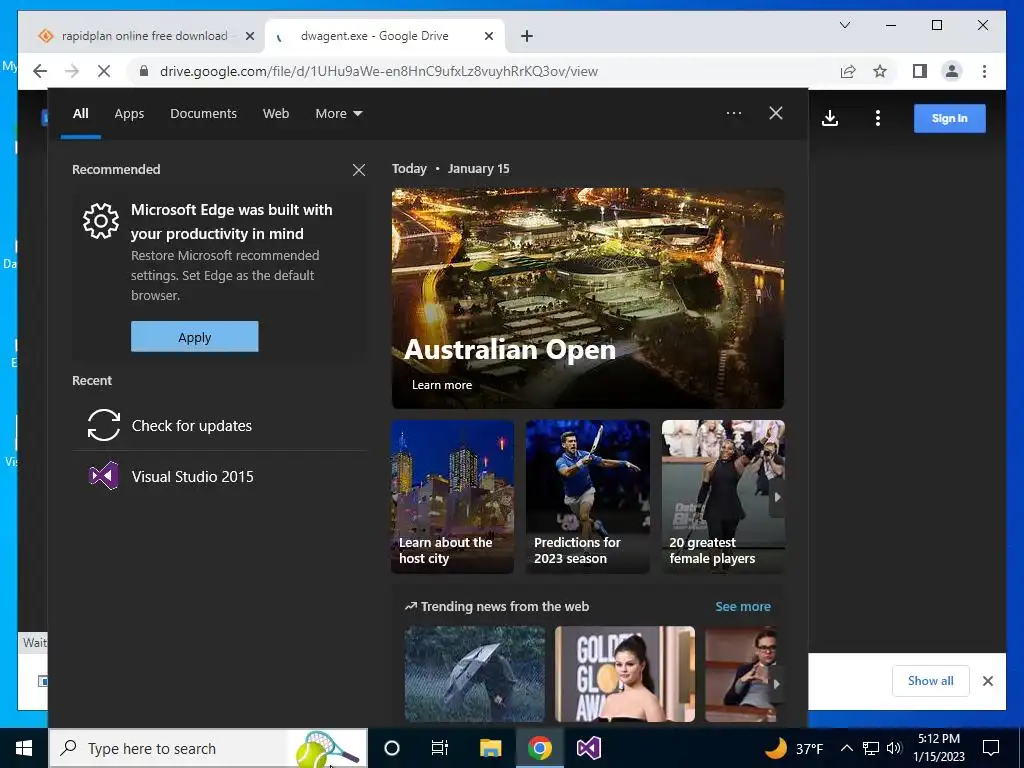Open the notification center icon

991,748
